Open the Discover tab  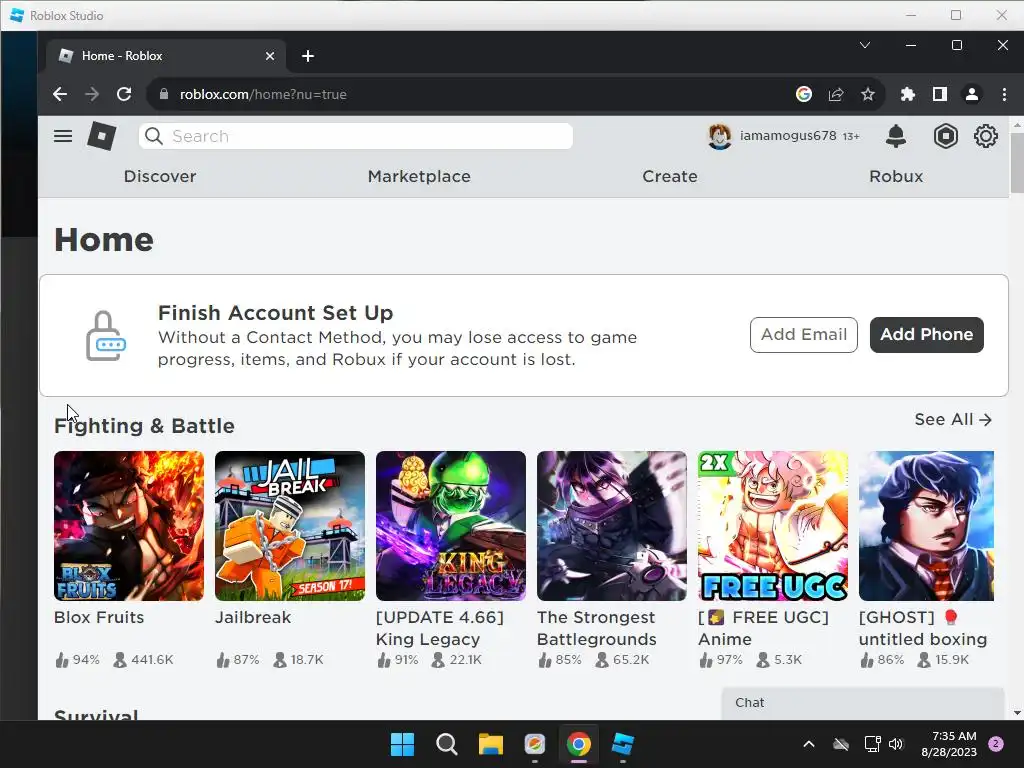click(160, 176)
